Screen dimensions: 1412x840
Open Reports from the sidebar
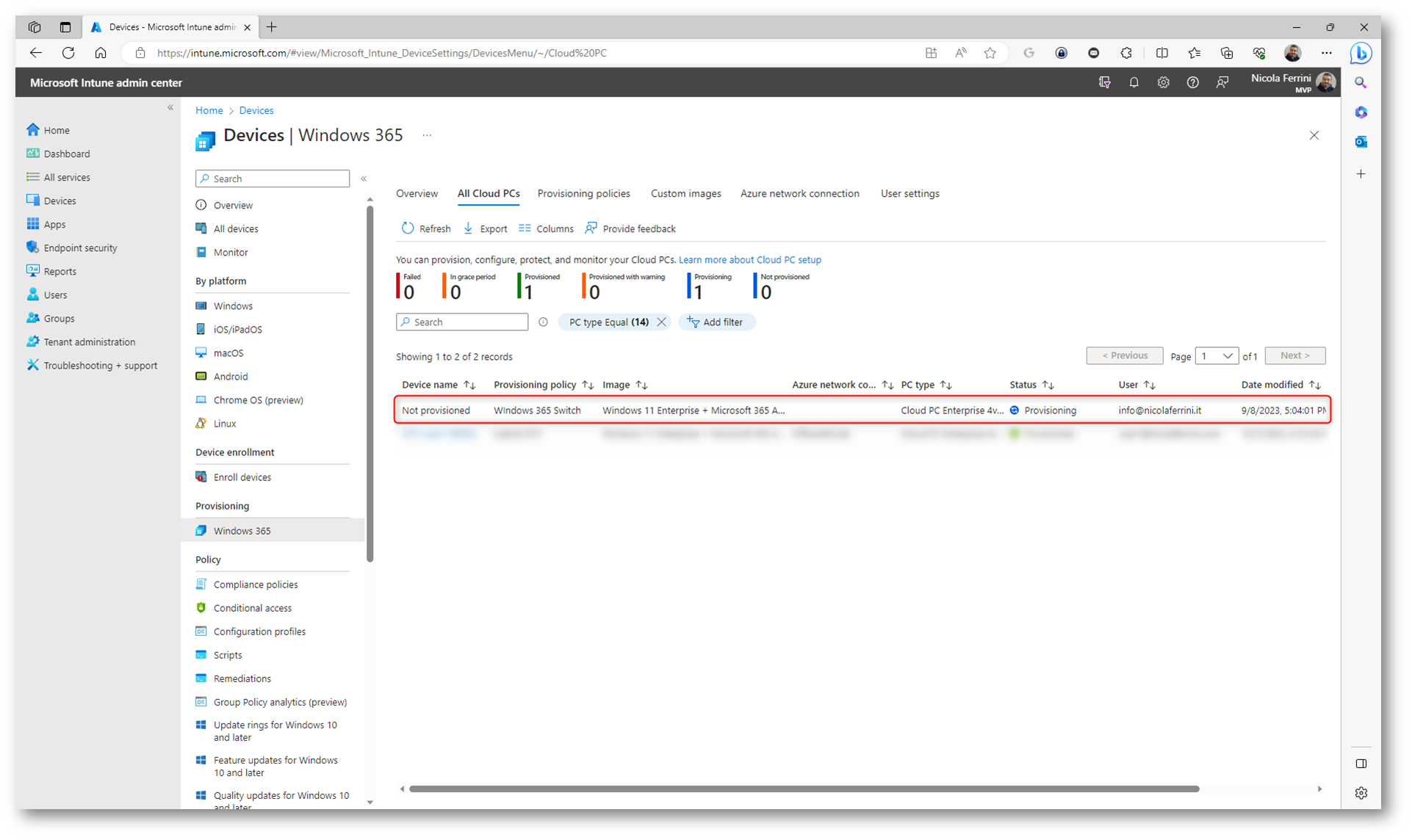pos(60,271)
